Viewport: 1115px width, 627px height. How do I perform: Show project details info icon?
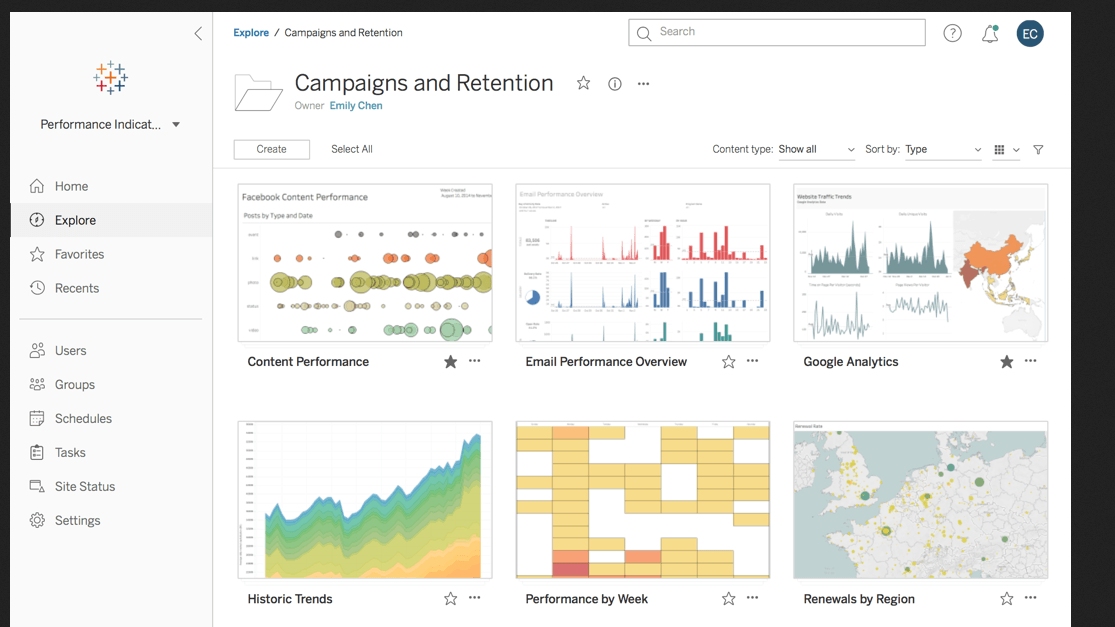pos(615,84)
